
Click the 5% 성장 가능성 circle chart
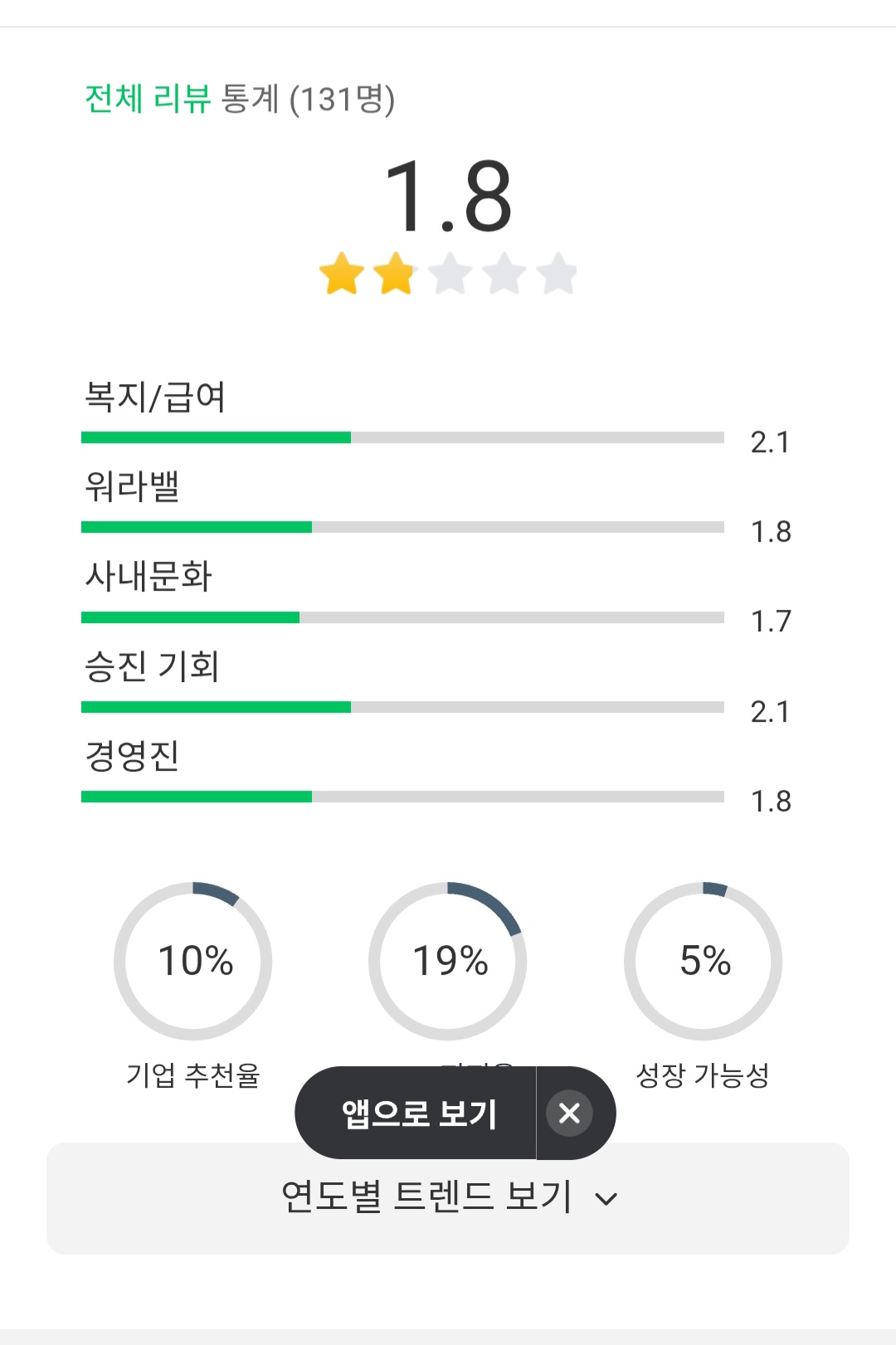[x=704, y=961]
